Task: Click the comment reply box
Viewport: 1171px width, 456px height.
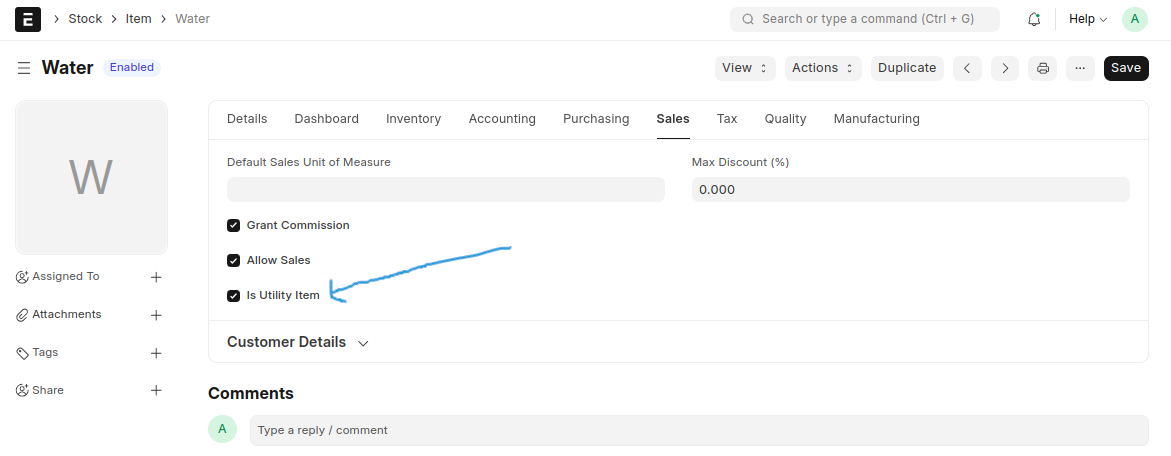Action: click(699, 431)
